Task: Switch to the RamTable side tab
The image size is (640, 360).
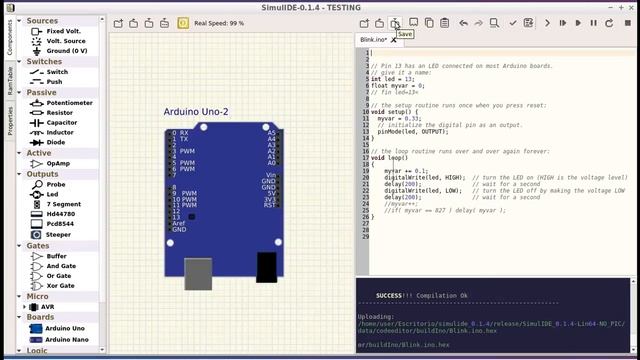Action: [x=10, y=81]
